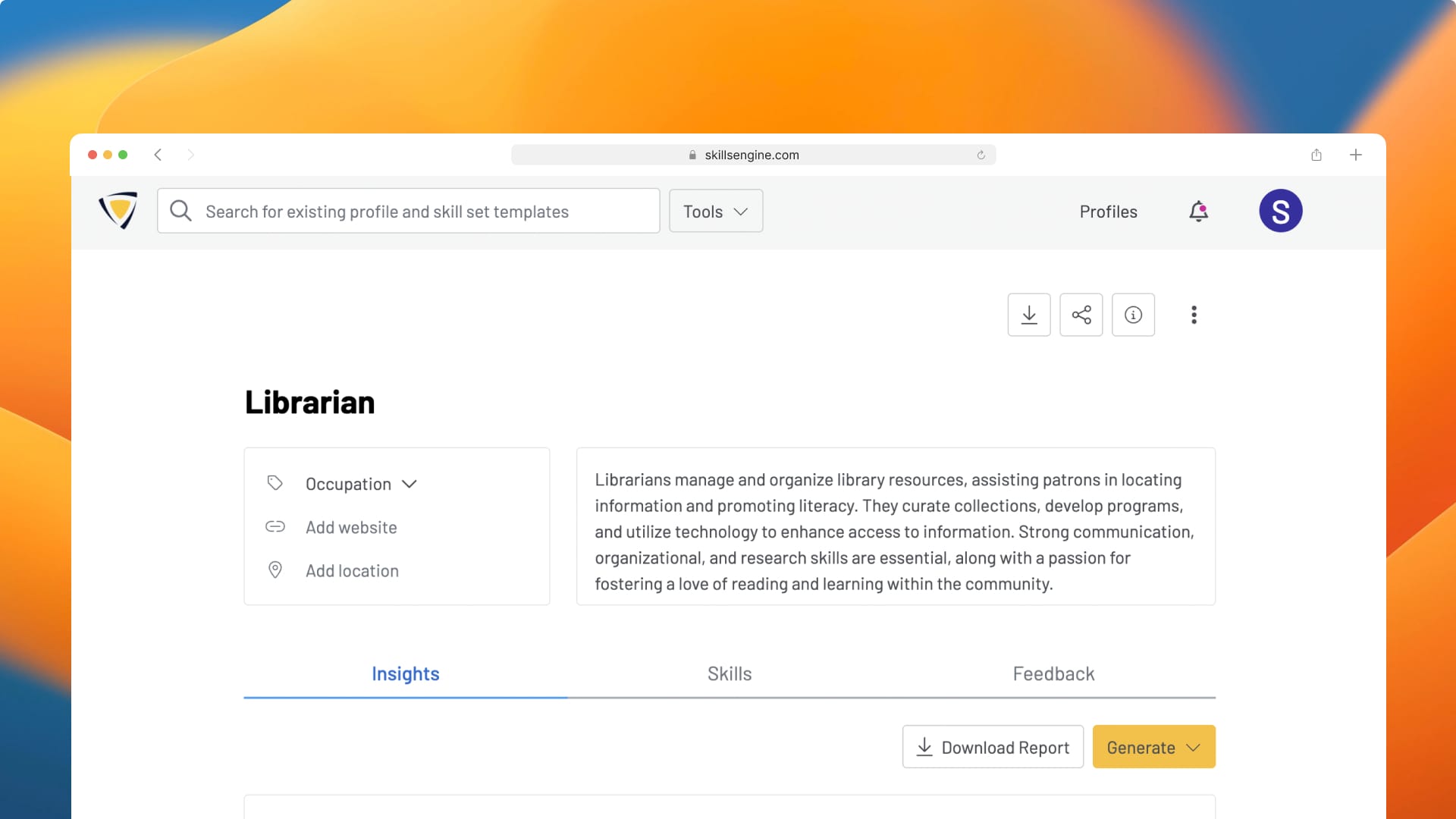The image size is (1456, 819).
Task: Select the Insights tab
Action: click(406, 673)
